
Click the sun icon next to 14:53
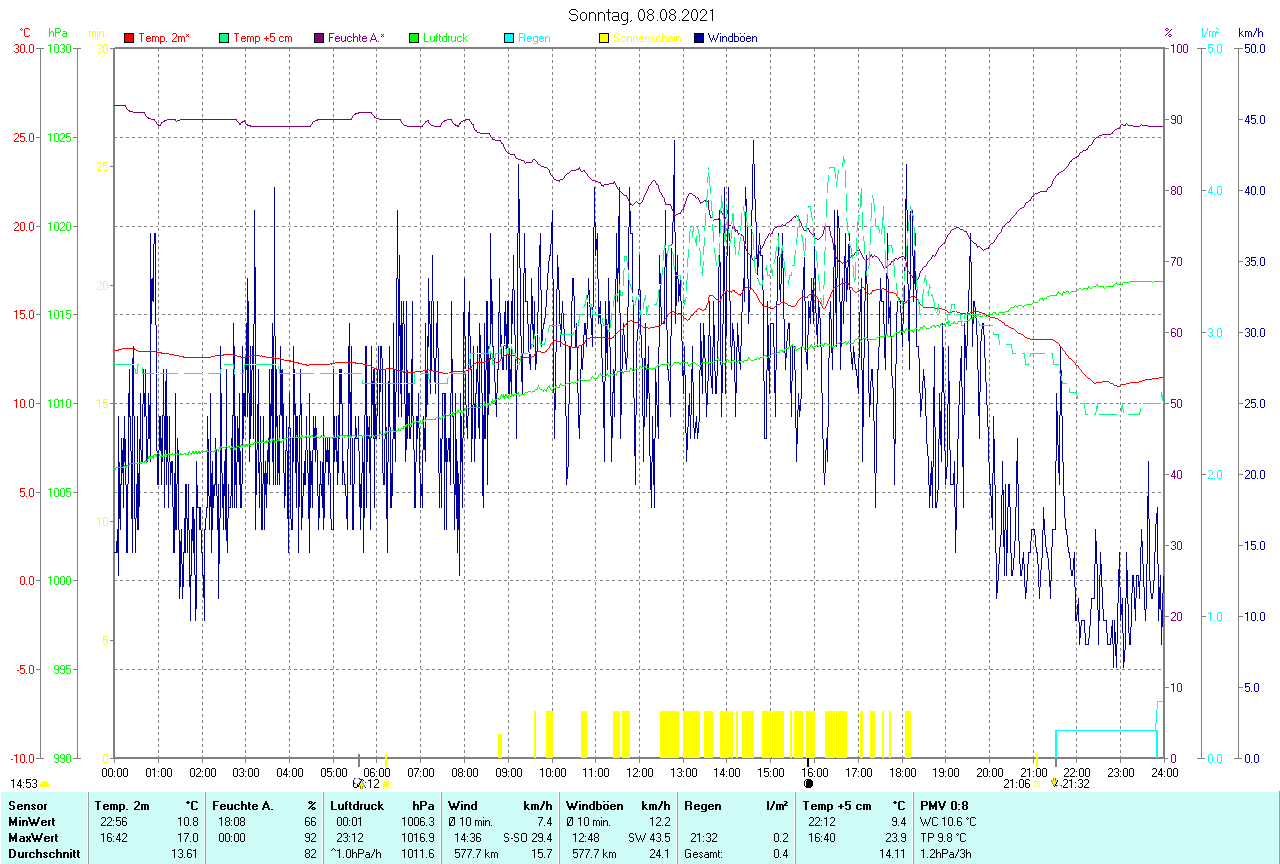pos(45,785)
